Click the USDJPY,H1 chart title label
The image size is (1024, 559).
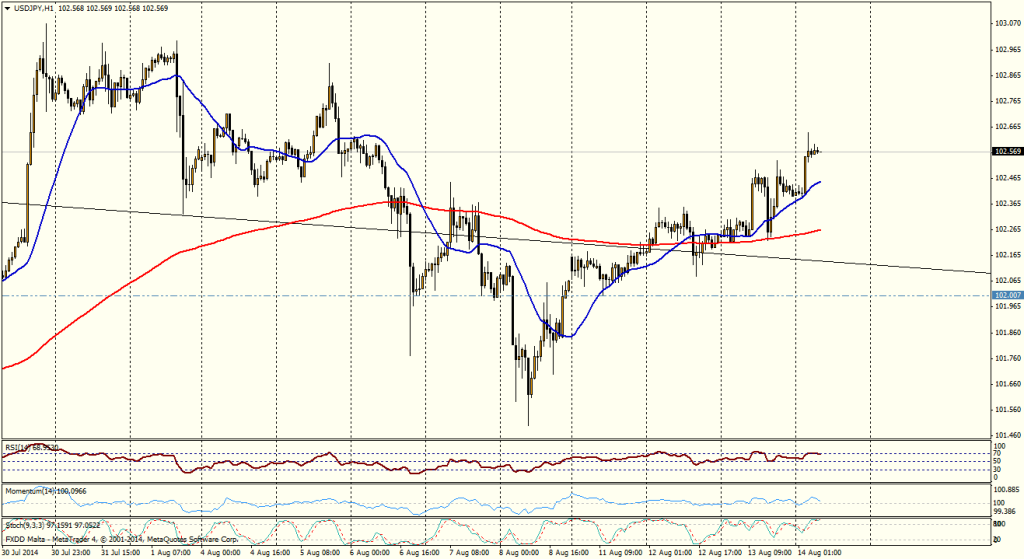tap(34, 8)
